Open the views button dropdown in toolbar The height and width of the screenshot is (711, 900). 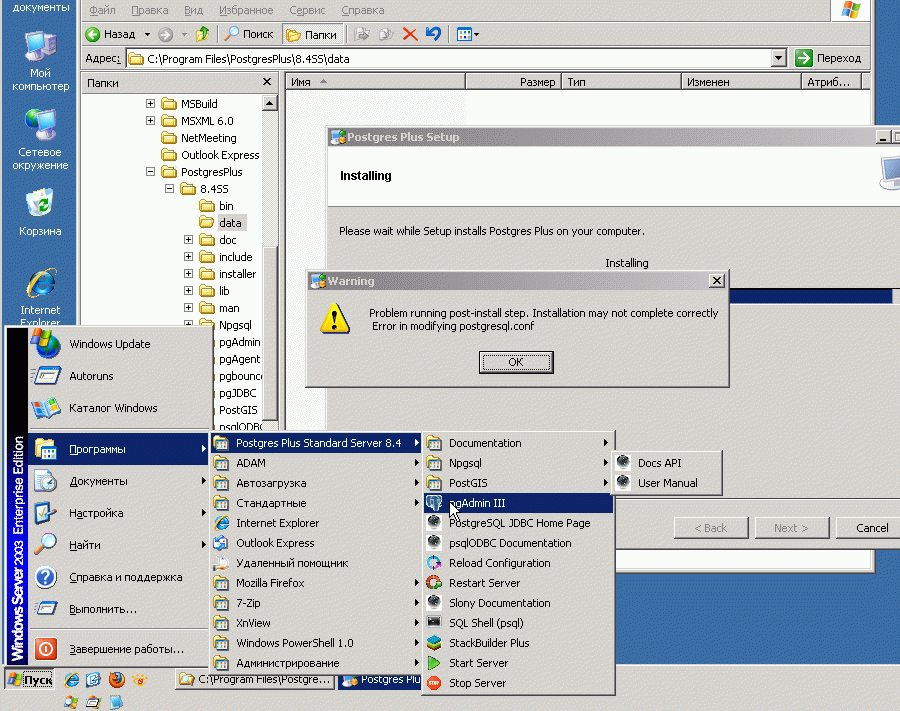tap(476, 34)
